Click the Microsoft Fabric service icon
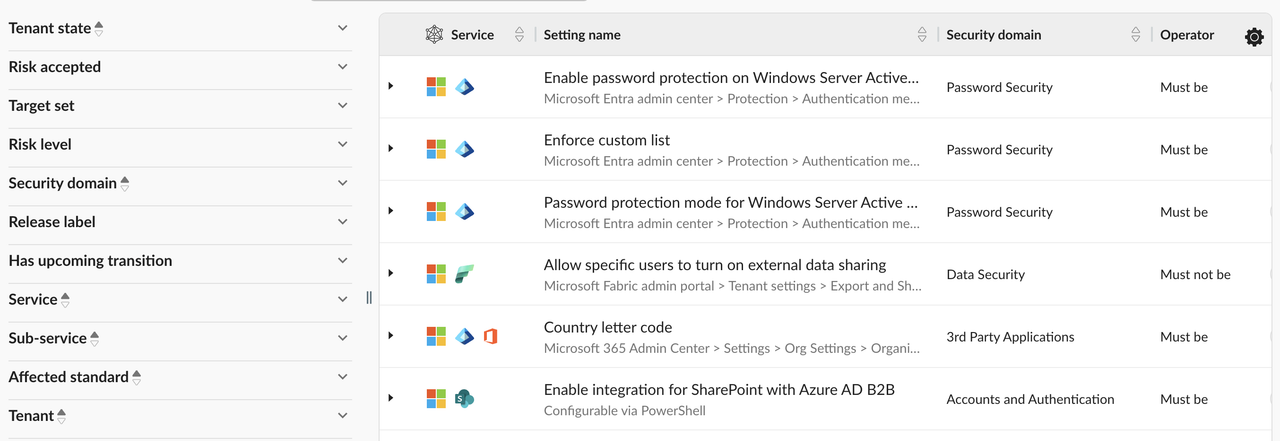This screenshot has height=441, width=1280. point(464,274)
